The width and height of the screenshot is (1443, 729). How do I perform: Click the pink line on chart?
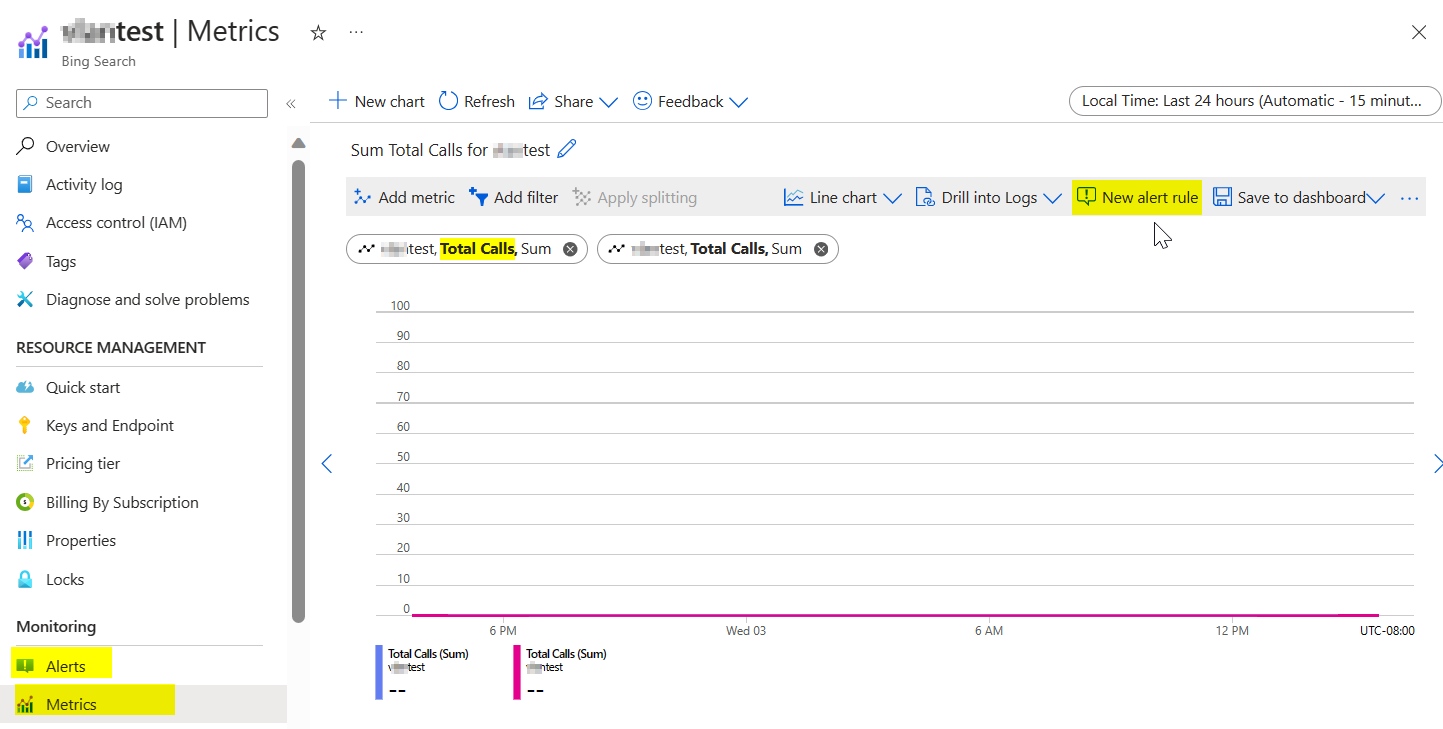[895, 615]
